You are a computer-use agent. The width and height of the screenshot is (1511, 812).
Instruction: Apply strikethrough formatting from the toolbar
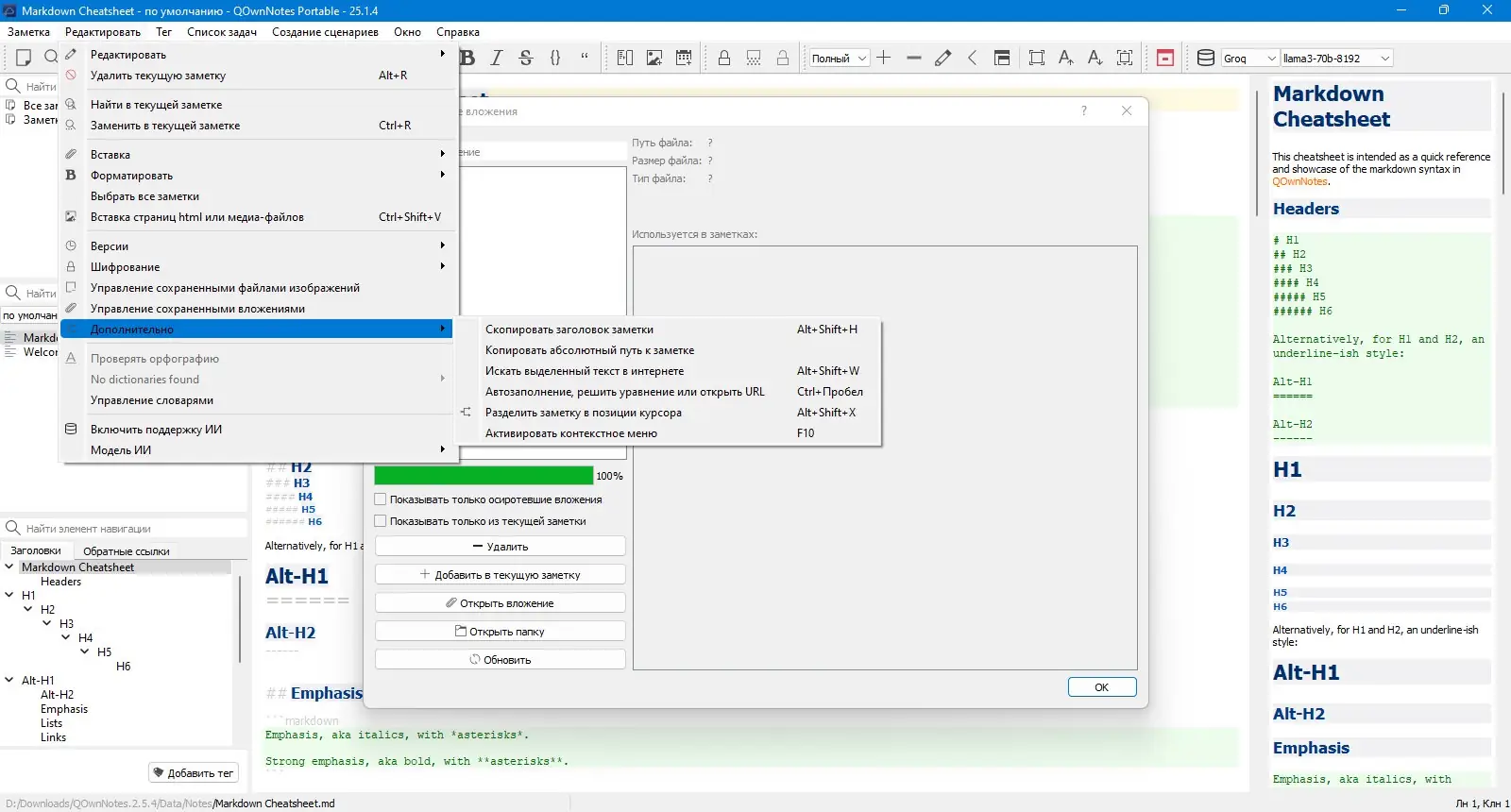[526, 58]
